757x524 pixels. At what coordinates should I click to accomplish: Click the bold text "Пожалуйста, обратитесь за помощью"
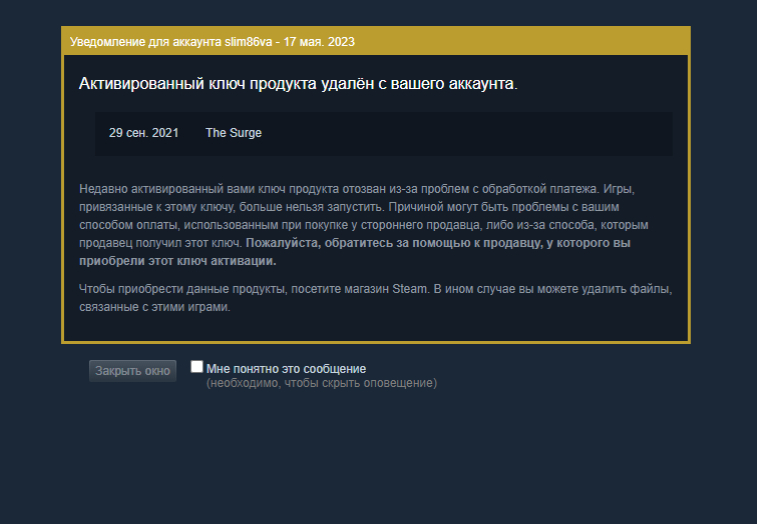[x=363, y=243]
